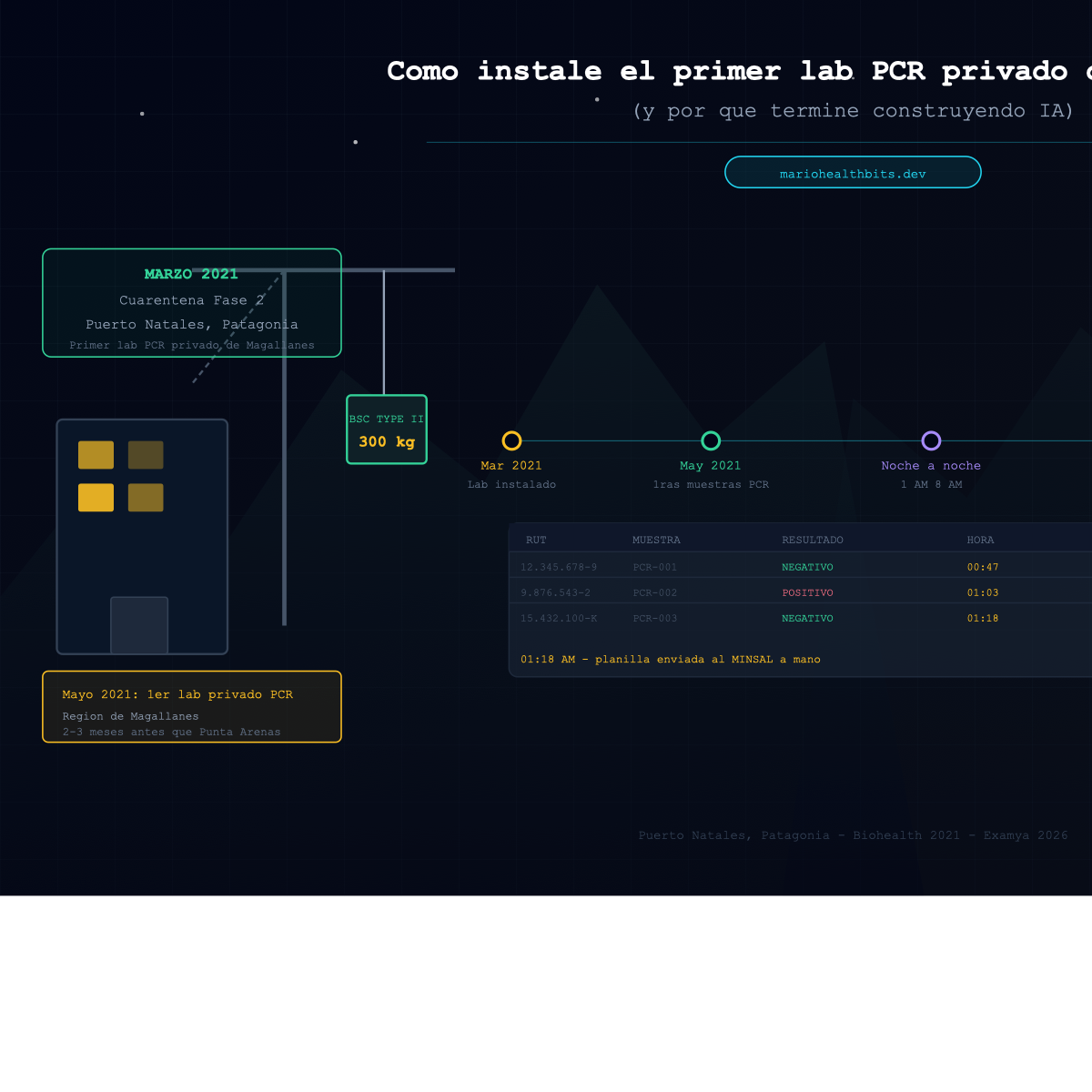Select the bright yellow lower-left window icon
The height and width of the screenshot is (1092, 1092).
click(96, 498)
